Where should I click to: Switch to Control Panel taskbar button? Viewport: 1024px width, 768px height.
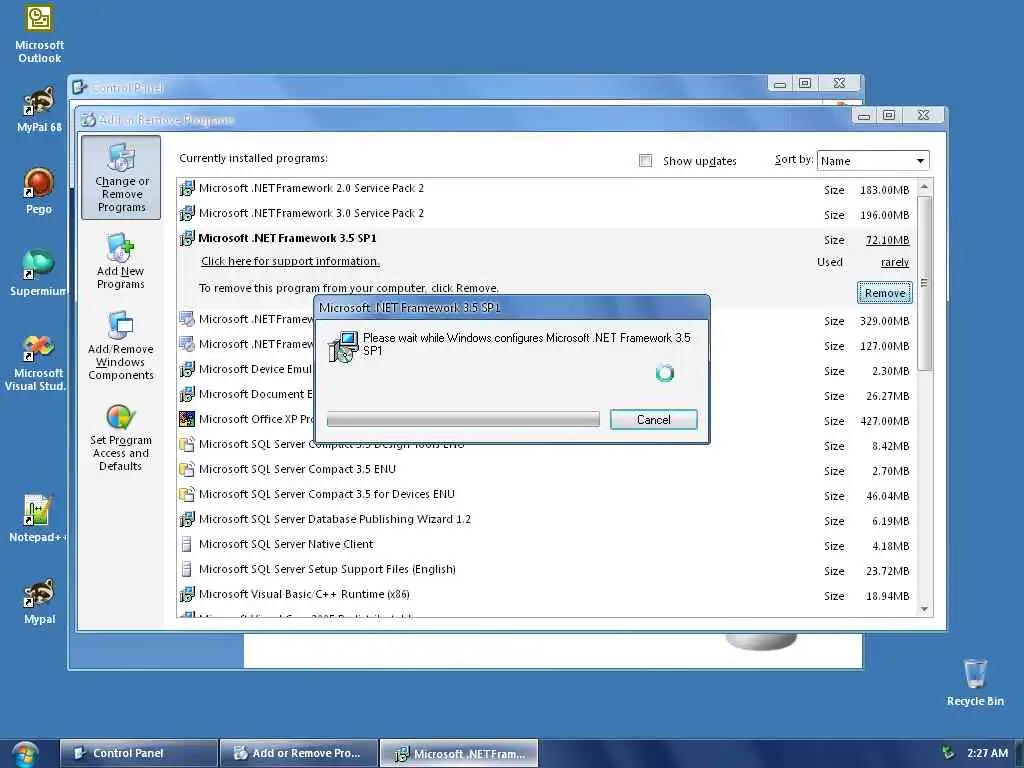[138, 753]
